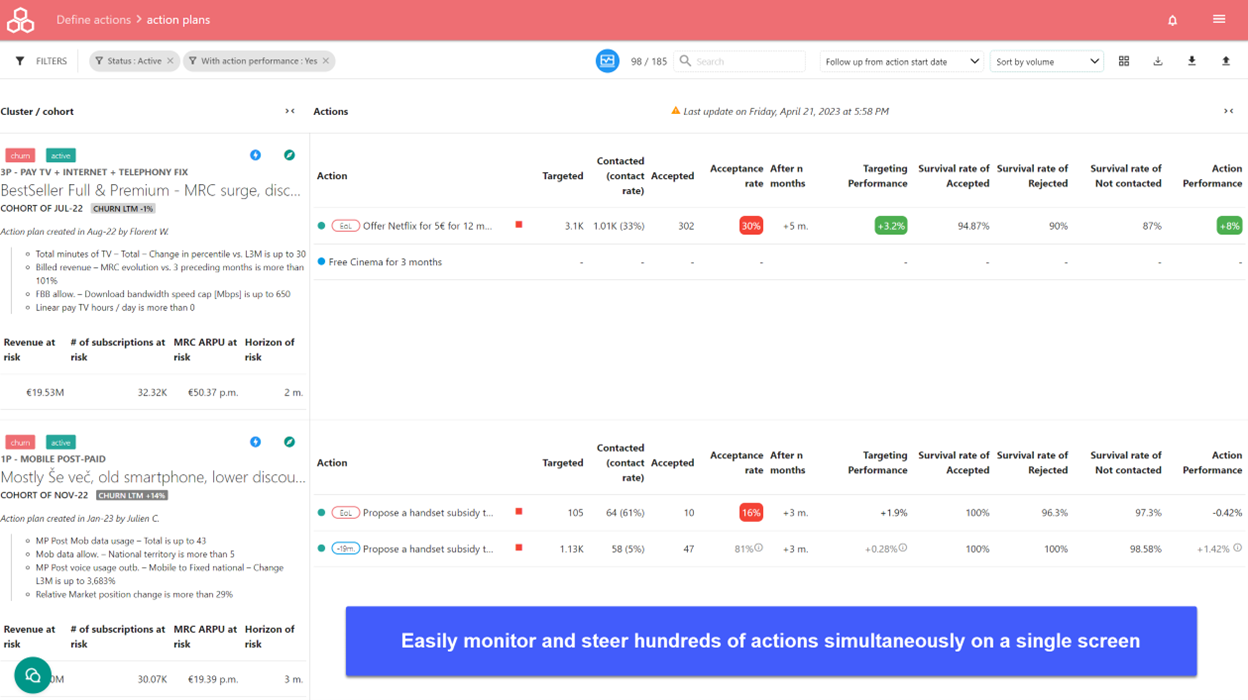Open the FILTERS button
Image resolution: width=1248 pixels, height=700 pixels.
tap(40, 61)
